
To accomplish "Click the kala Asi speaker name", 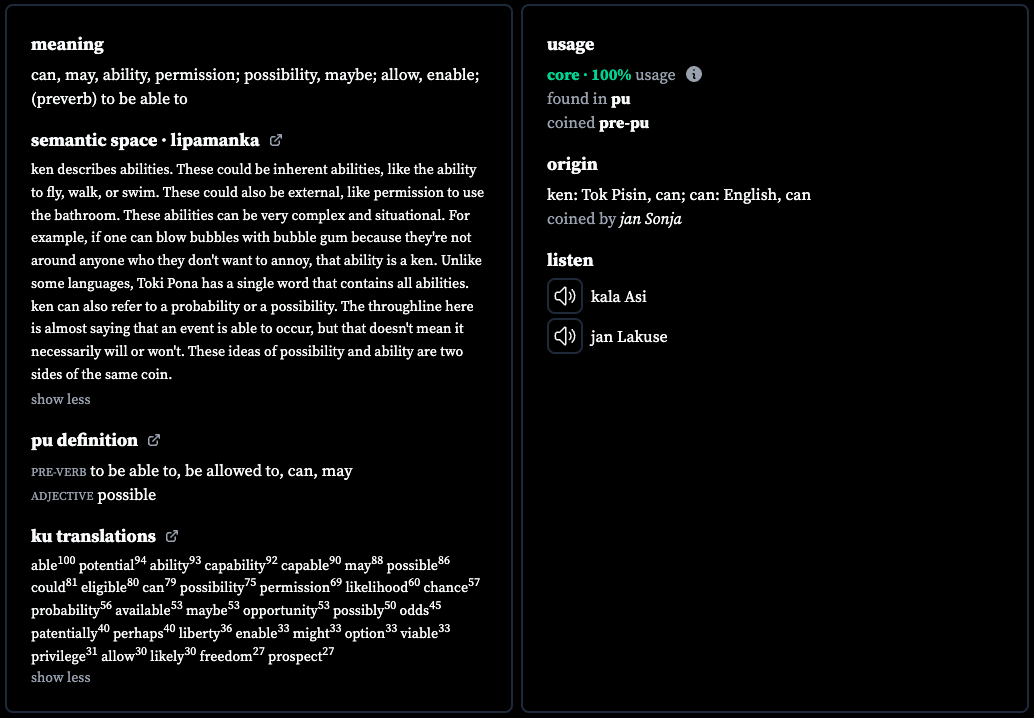I will [x=619, y=297].
